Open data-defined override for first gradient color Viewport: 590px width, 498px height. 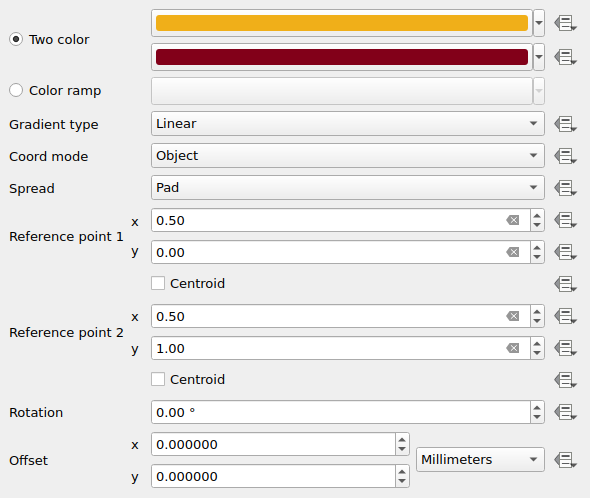click(565, 23)
